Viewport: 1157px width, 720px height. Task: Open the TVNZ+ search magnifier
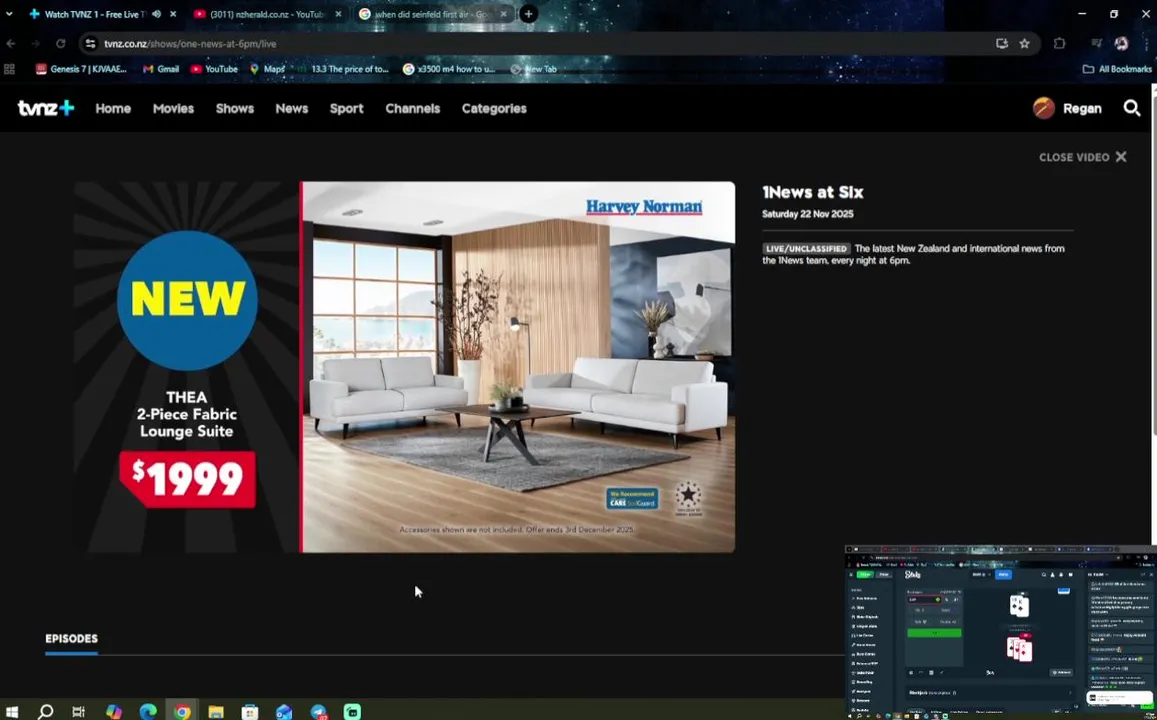(1132, 108)
